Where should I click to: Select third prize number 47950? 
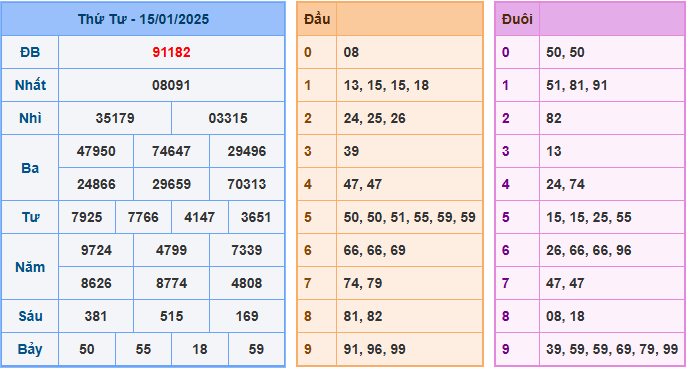[x=96, y=151]
